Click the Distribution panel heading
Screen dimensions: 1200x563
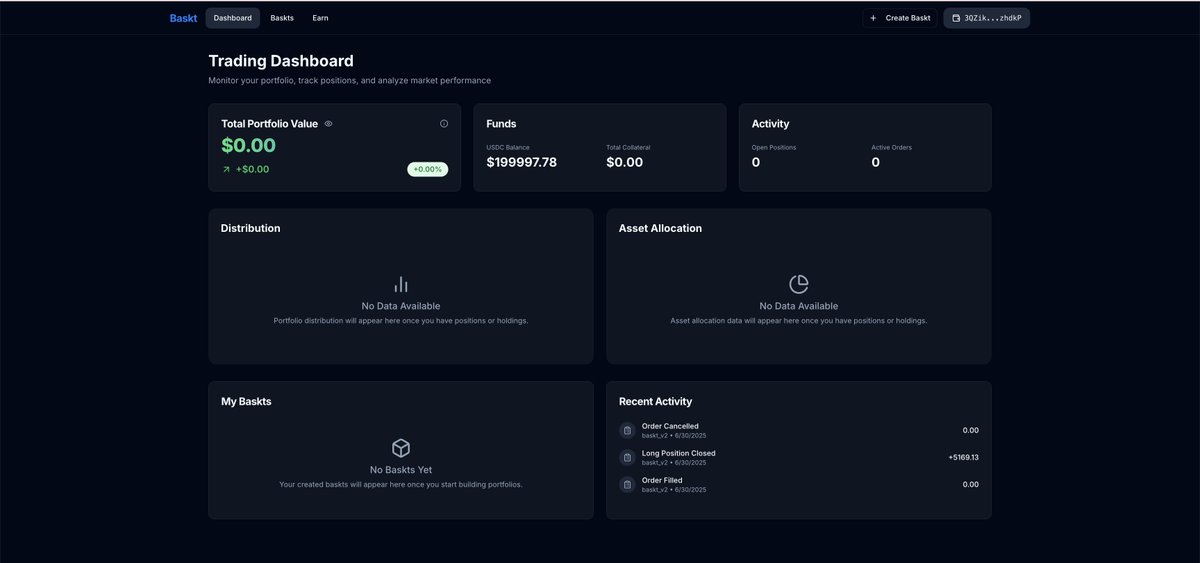(250, 228)
